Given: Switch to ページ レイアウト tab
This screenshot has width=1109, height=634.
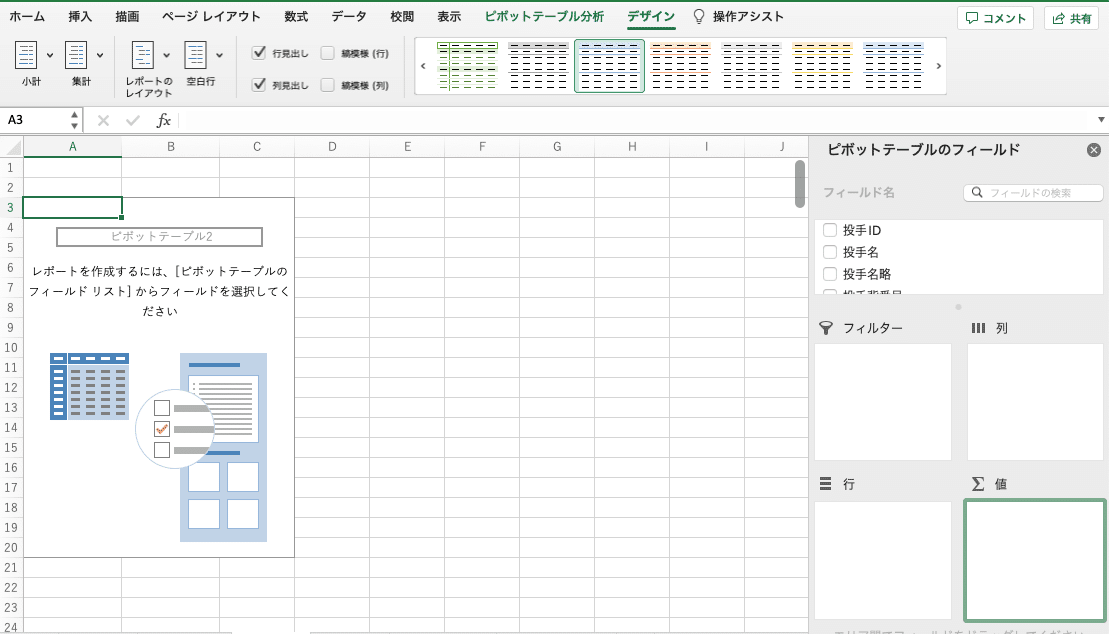Looking at the screenshot, I should coord(211,16).
